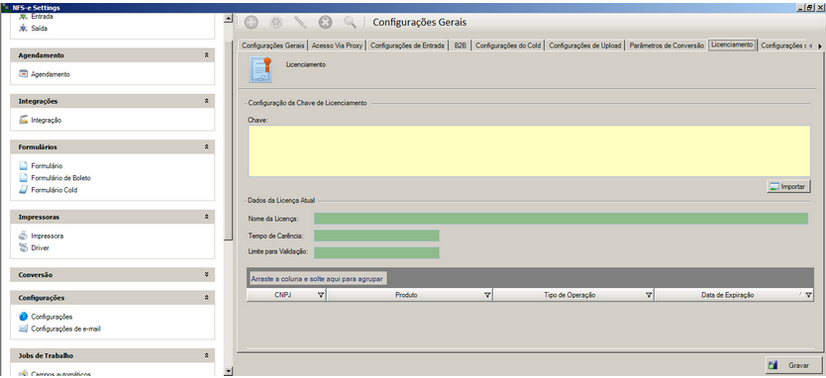
Task: Click the Tempo de Carência field
Action: [377, 235]
